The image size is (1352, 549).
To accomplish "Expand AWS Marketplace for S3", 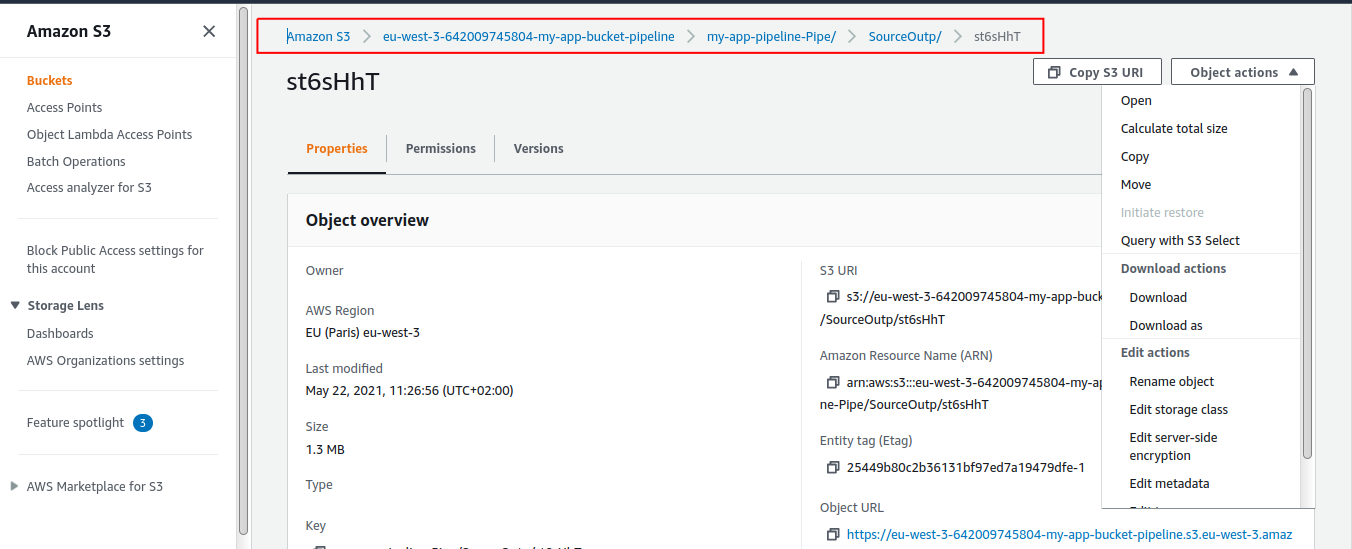I will pyautogui.click(x=14, y=487).
